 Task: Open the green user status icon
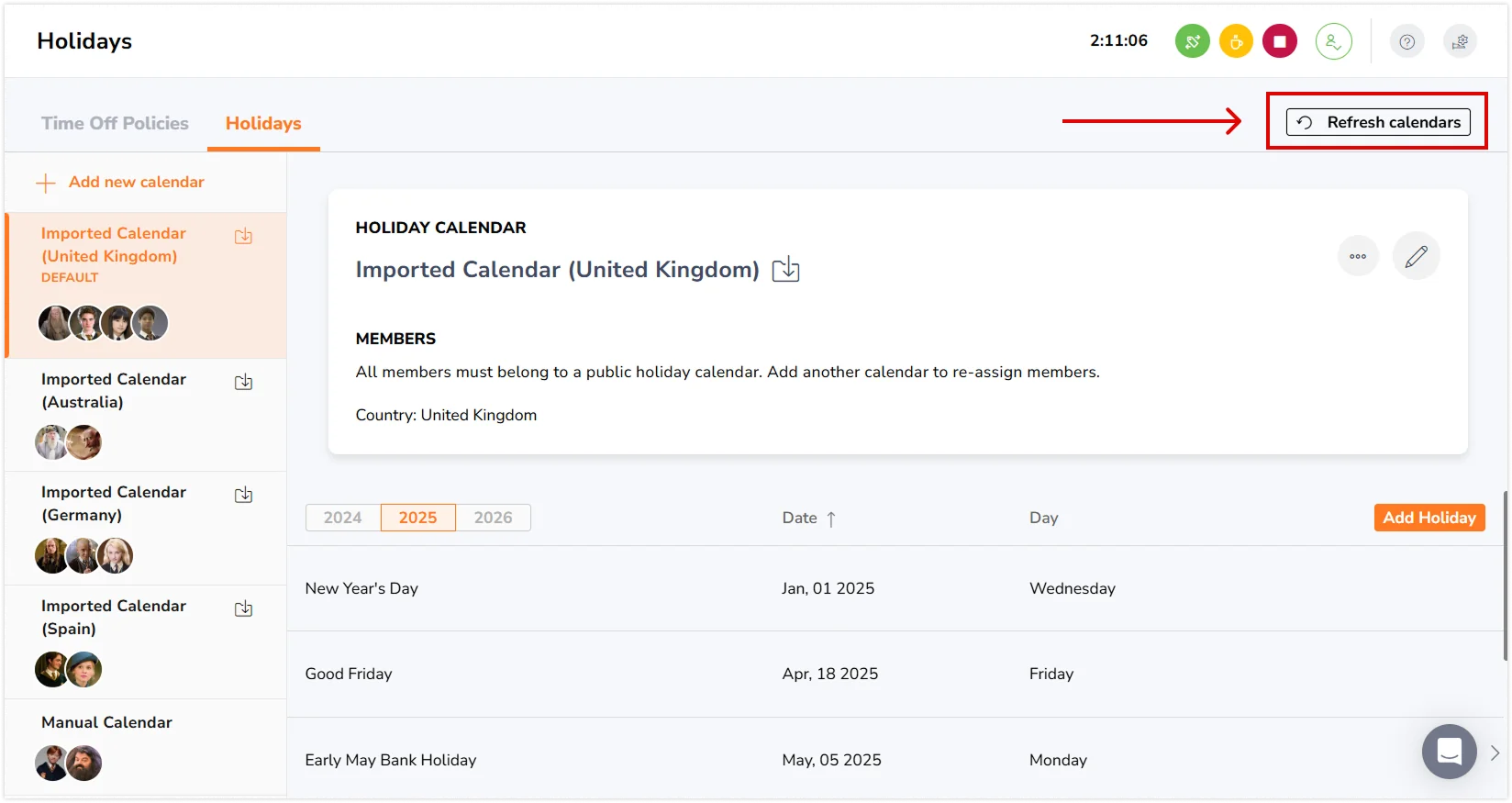1333,41
